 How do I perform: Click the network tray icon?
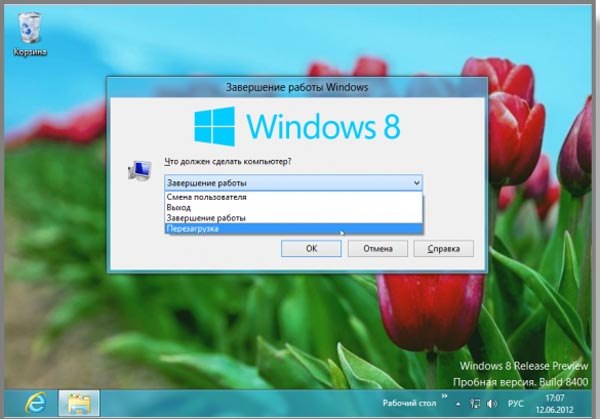pyautogui.click(x=475, y=403)
